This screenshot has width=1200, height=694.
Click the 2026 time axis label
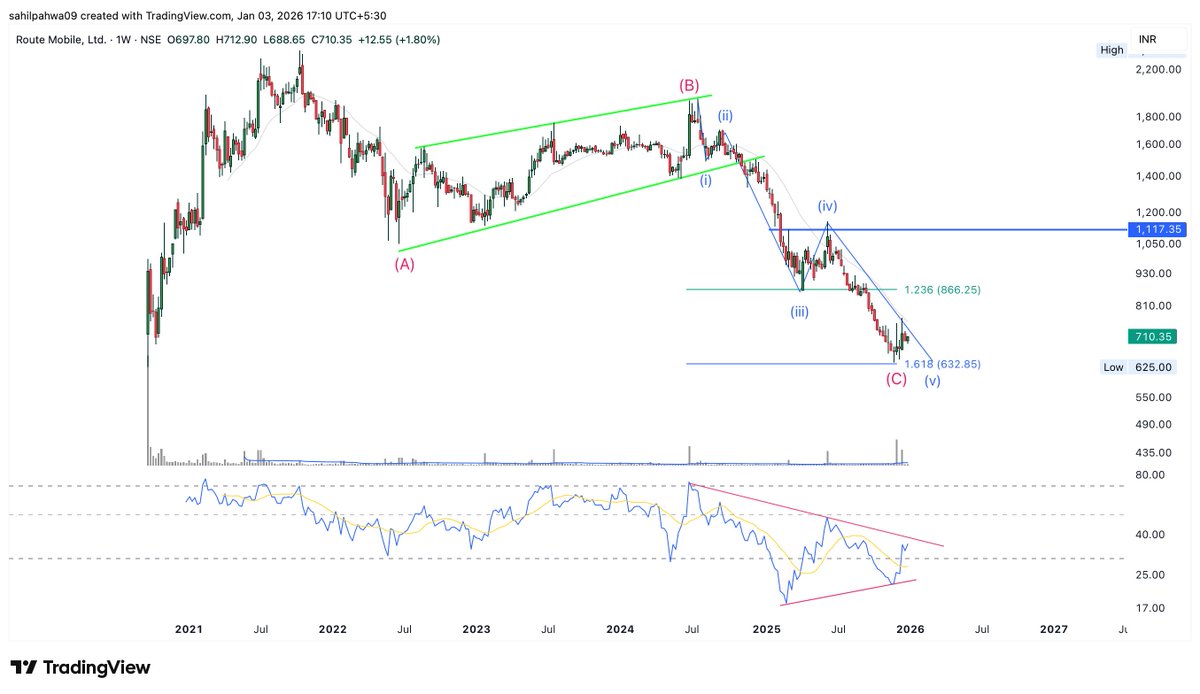click(910, 629)
